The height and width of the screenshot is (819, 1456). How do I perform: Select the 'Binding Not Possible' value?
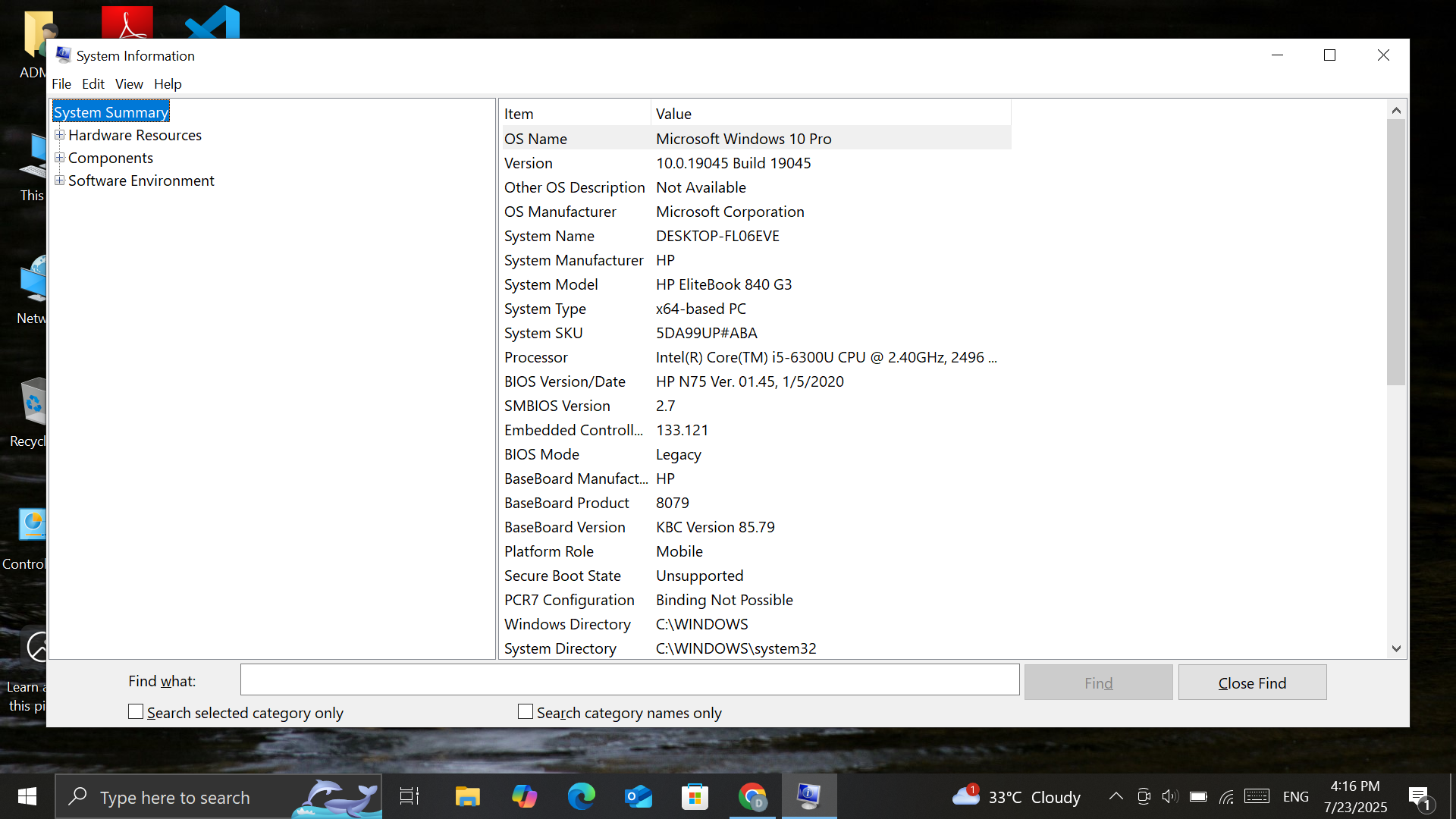(724, 600)
